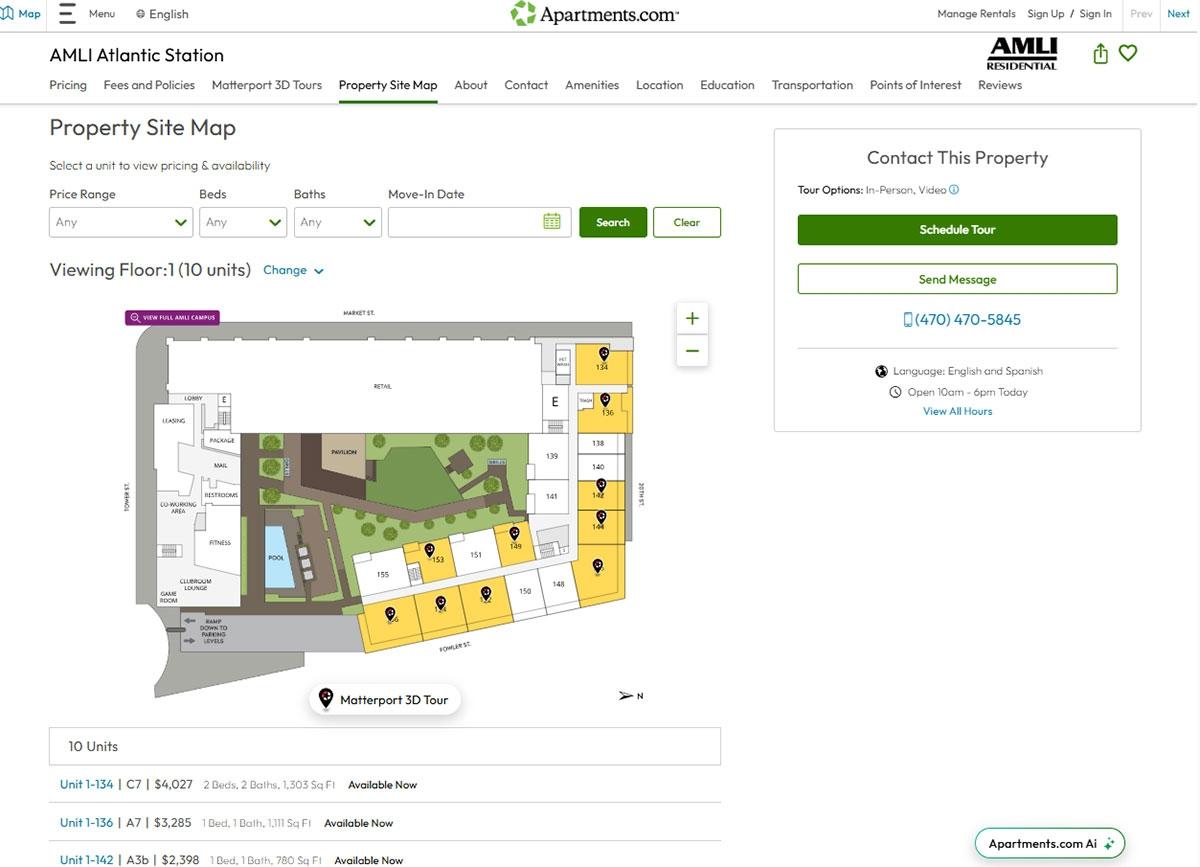Call the (470) 470-5845 phone link

962,320
